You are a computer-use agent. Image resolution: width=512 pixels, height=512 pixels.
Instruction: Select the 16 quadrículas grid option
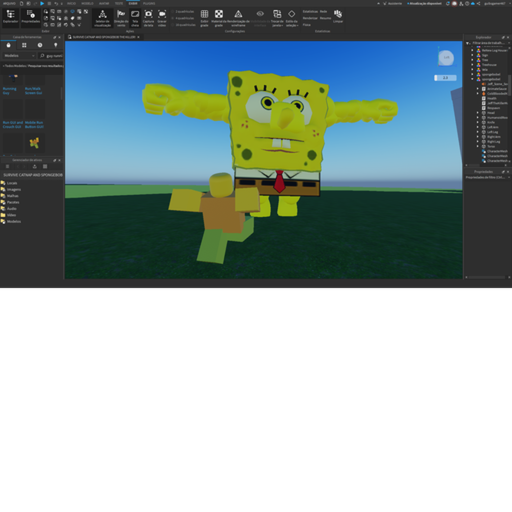point(183,25)
